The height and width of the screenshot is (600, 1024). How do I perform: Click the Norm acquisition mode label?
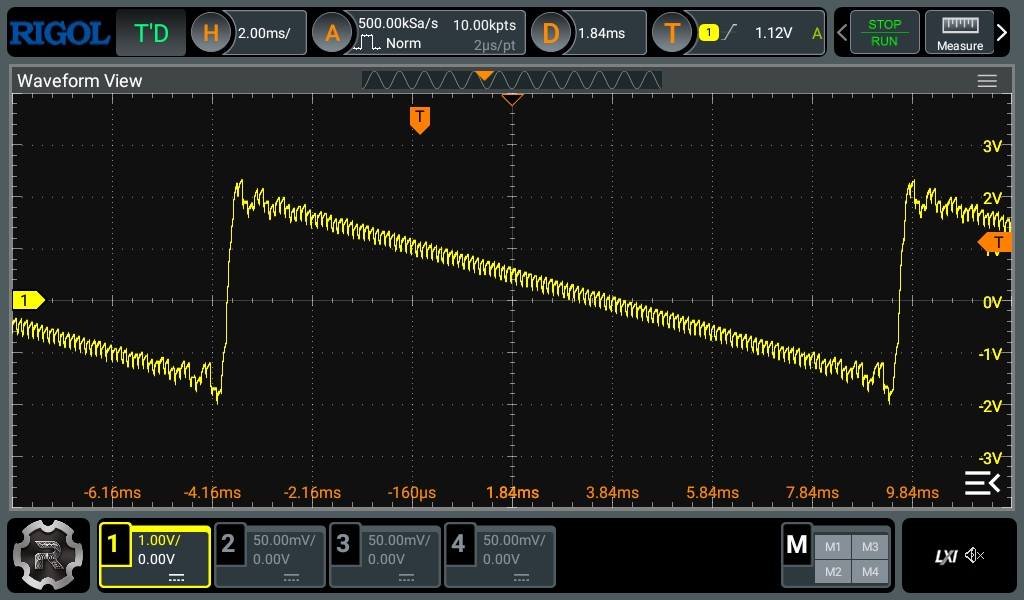(x=403, y=43)
